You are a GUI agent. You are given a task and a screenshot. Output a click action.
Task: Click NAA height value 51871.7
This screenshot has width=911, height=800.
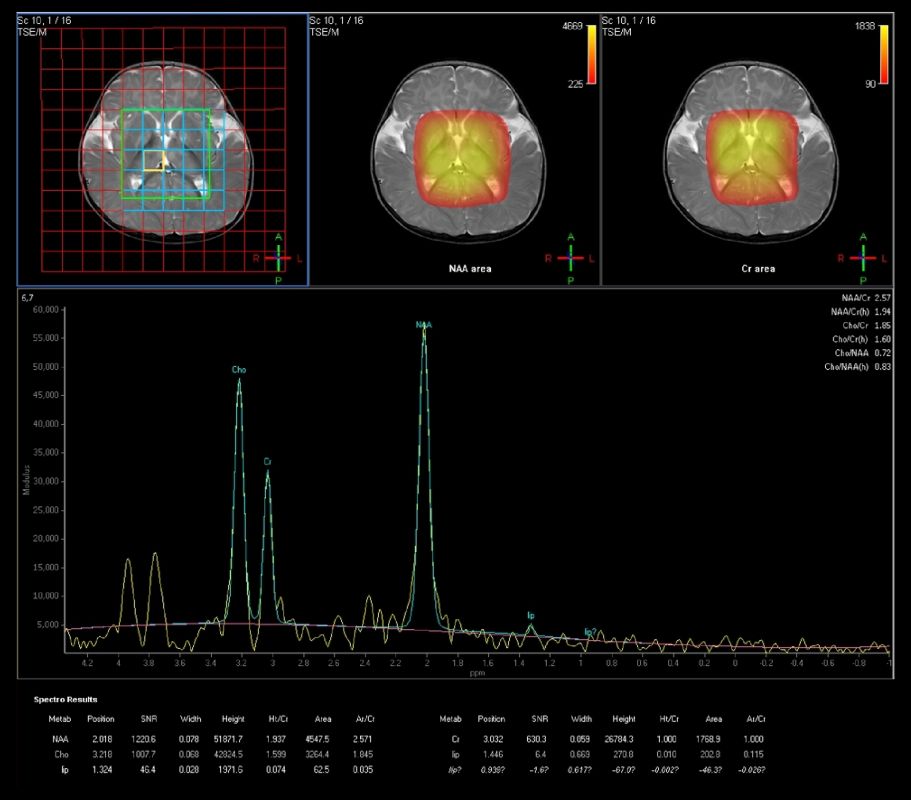(228, 739)
